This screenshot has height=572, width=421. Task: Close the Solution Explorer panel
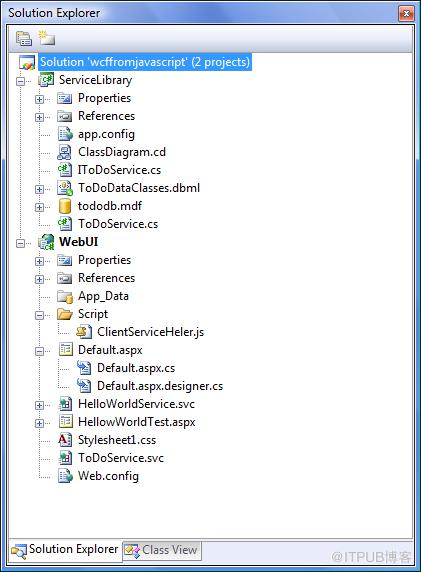(406, 14)
